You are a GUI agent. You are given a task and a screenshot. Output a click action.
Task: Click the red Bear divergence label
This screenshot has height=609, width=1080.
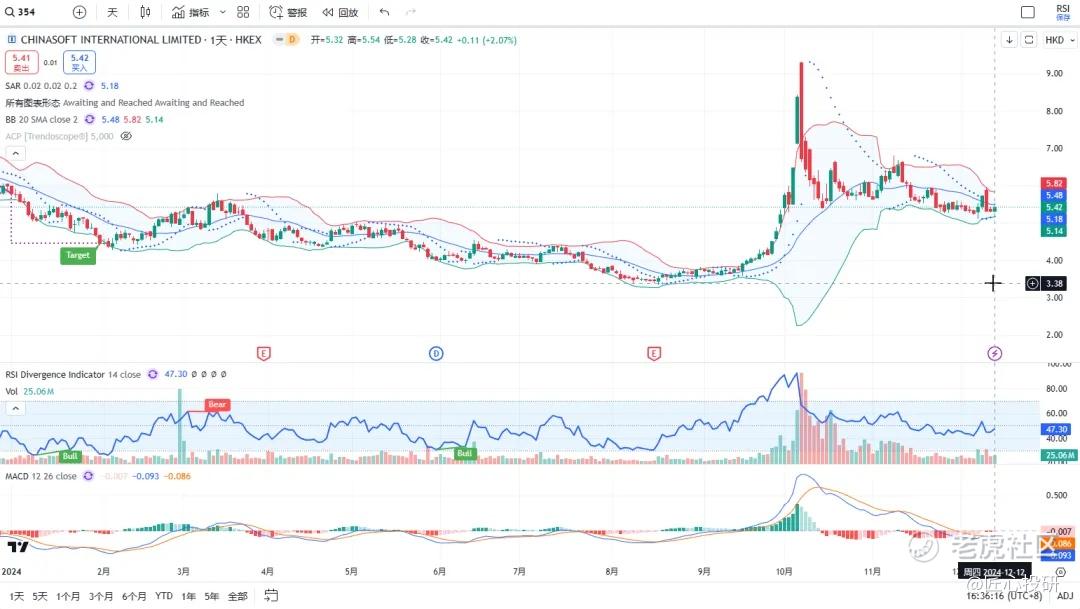pyautogui.click(x=217, y=404)
